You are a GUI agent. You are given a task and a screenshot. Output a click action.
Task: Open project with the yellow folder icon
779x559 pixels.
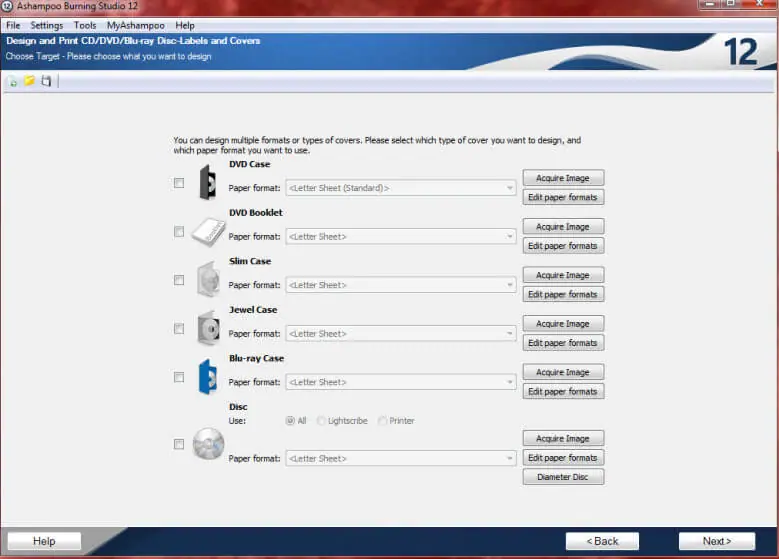30,80
